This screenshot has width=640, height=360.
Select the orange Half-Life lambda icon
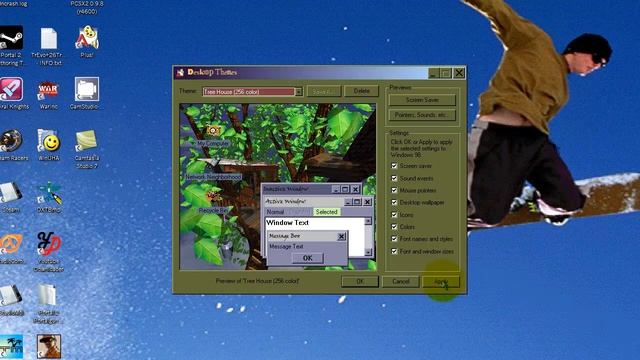(x=11, y=244)
